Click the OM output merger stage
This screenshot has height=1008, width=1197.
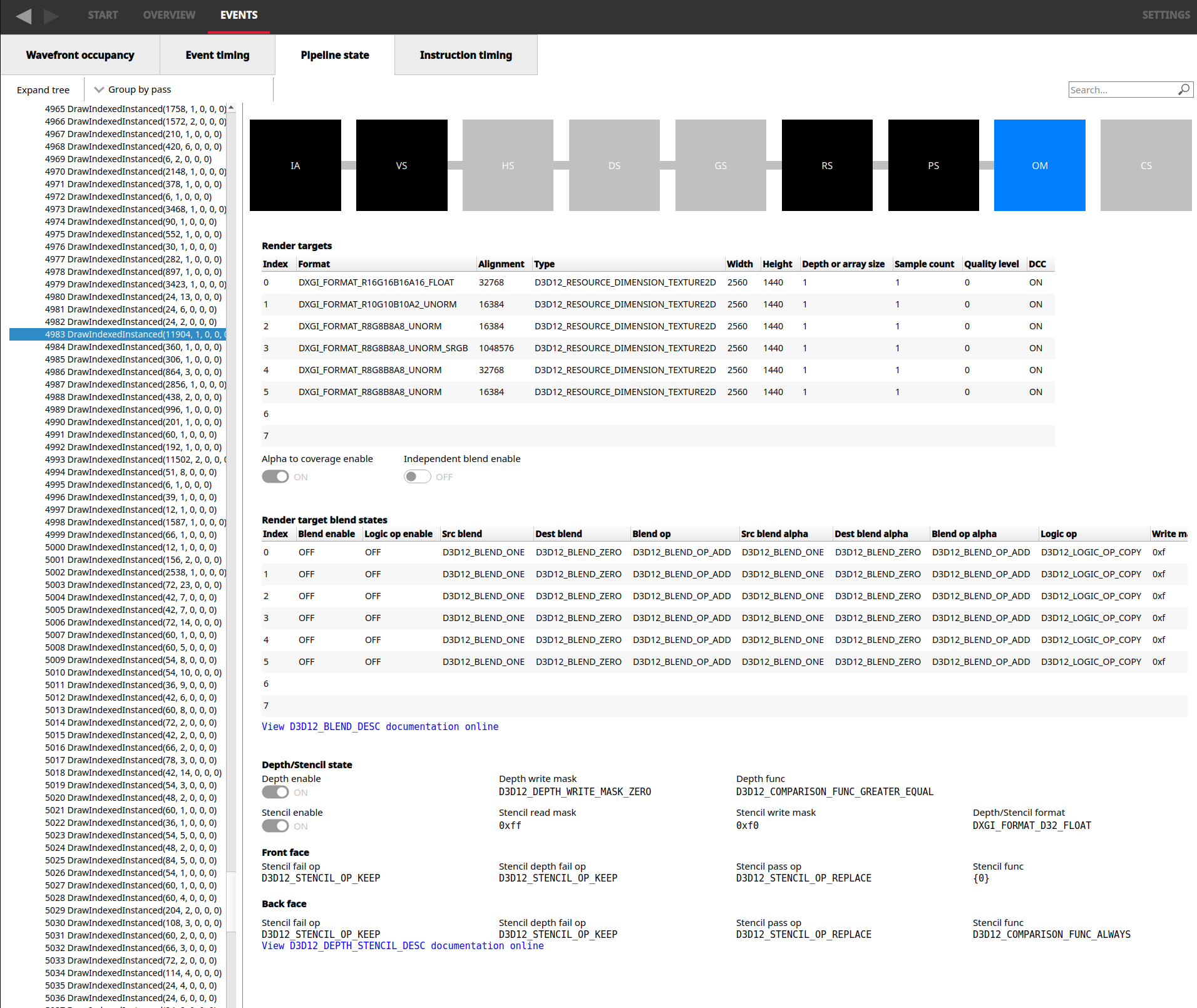click(x=1039, y=165)
